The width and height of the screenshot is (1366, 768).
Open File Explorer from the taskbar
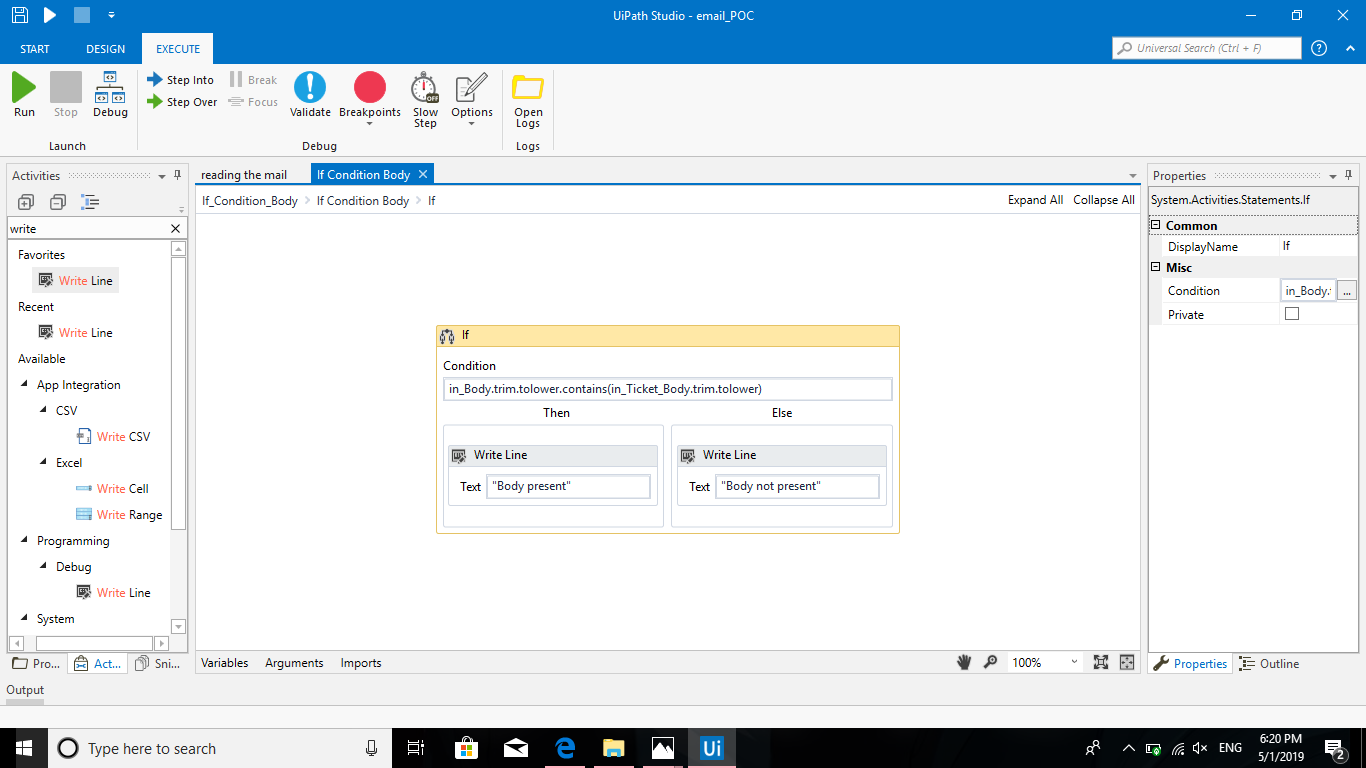[614, 748]
